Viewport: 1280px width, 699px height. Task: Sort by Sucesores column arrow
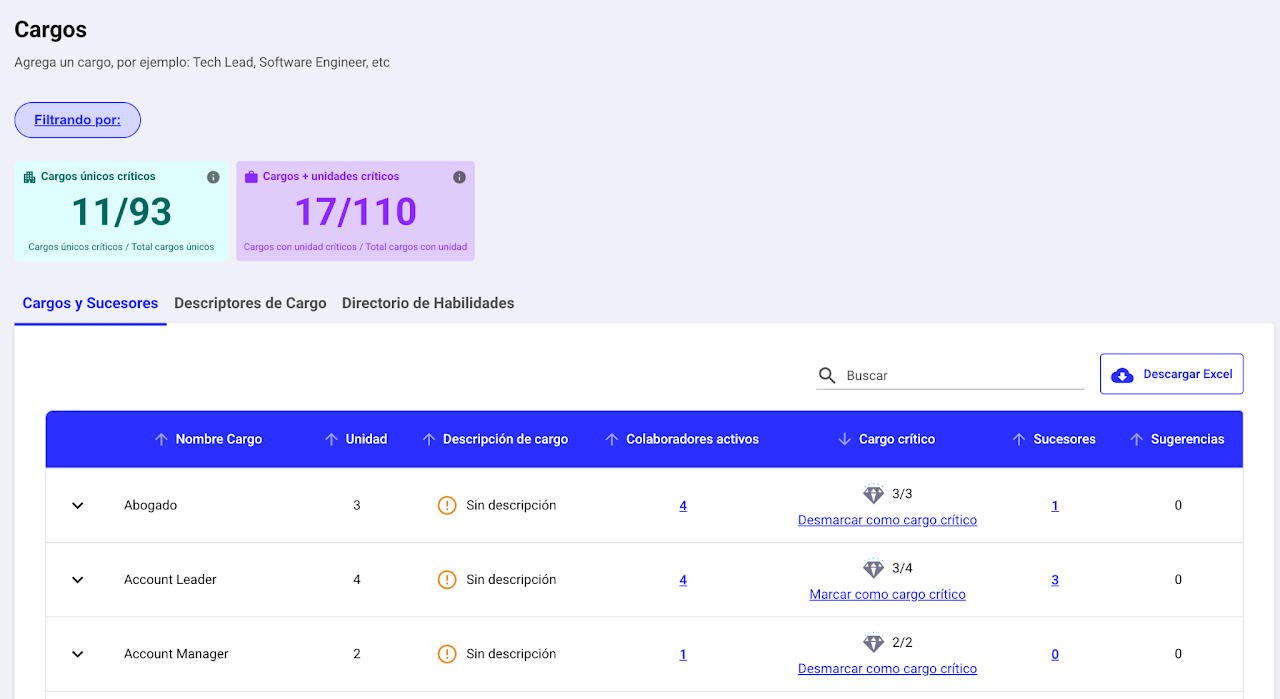pyautogui.click(x=1019, y=439)
